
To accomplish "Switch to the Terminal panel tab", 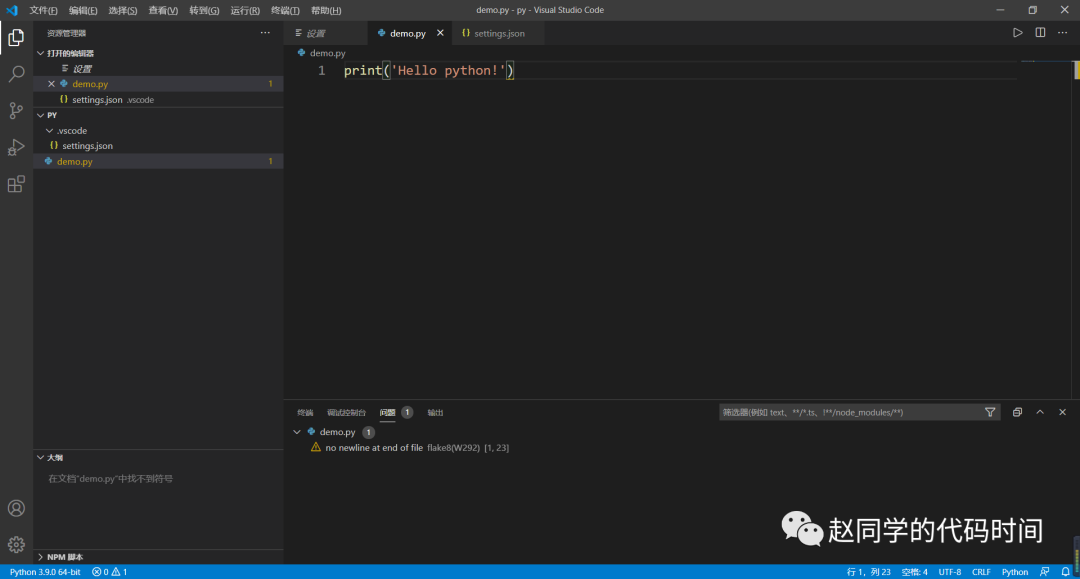I will pos(305,412).
